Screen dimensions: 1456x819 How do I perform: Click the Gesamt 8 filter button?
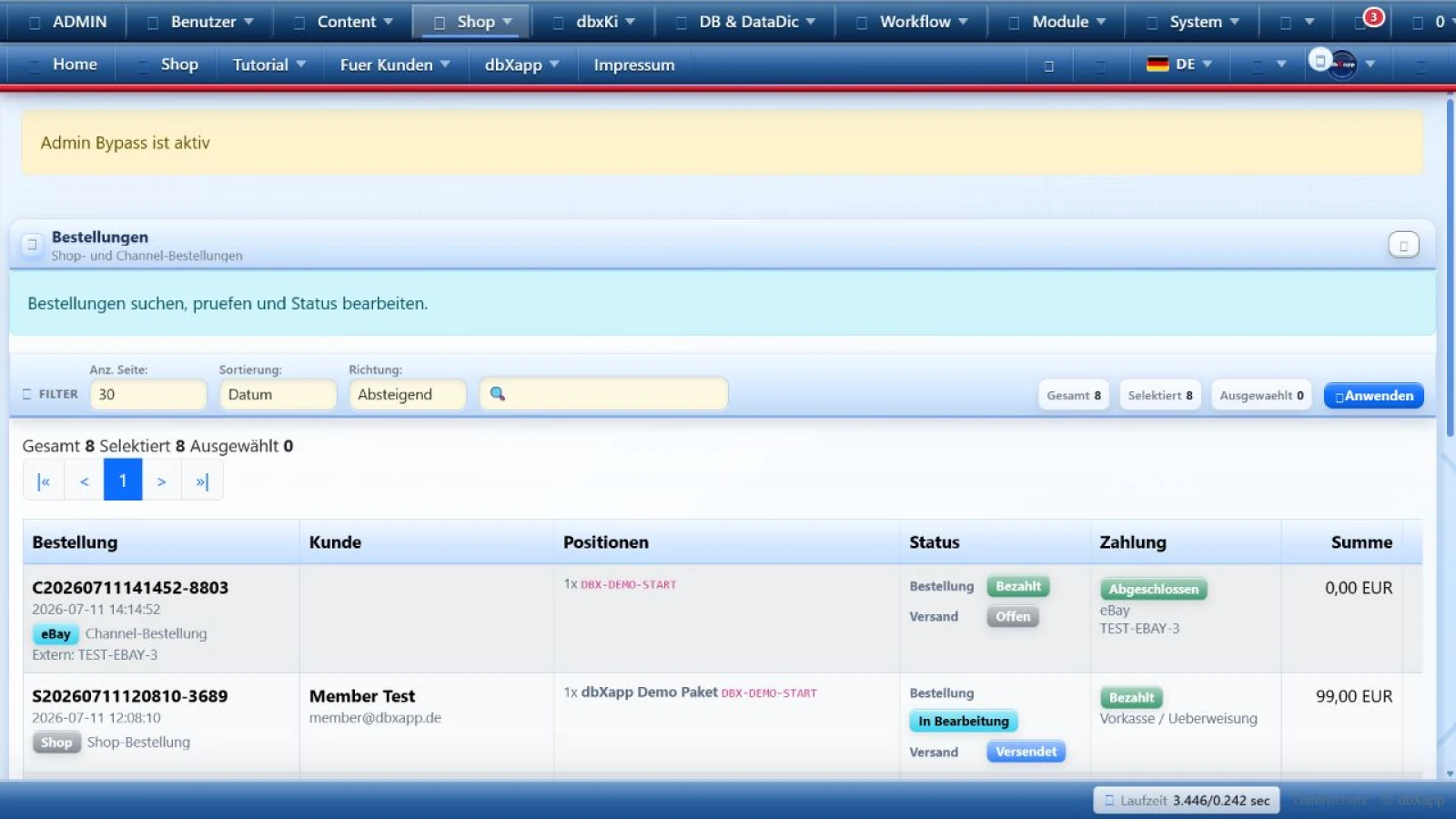click(x=1074, y=395)
